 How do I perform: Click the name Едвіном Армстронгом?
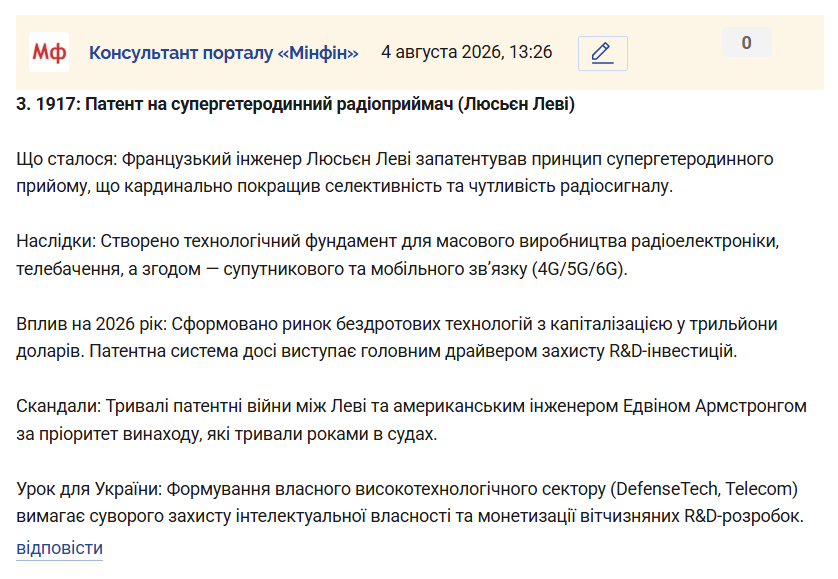(x=715, y=406)
